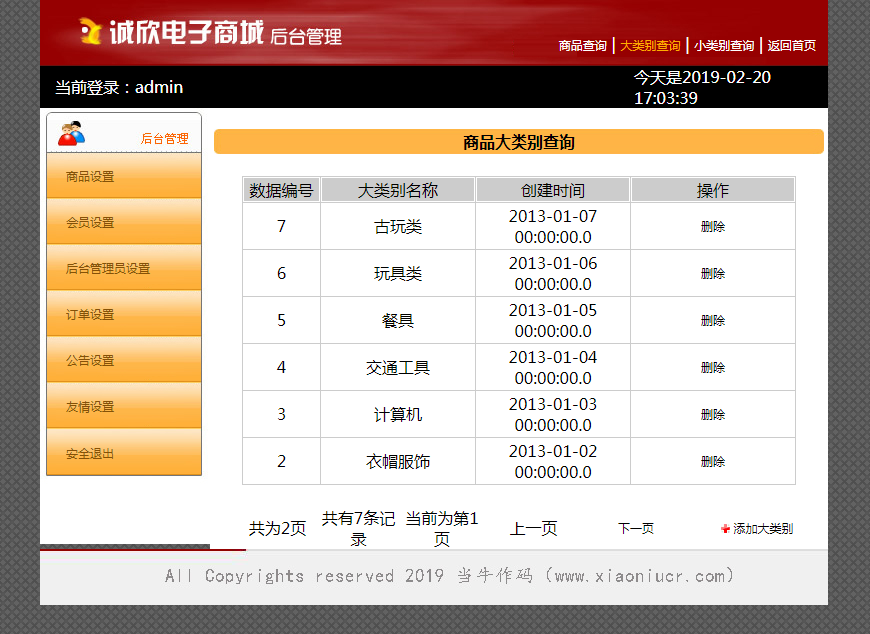Go to 上一页 previous page
Image resolution: width=870 pixels, height=634 pixels.
(x=533, y=529)
